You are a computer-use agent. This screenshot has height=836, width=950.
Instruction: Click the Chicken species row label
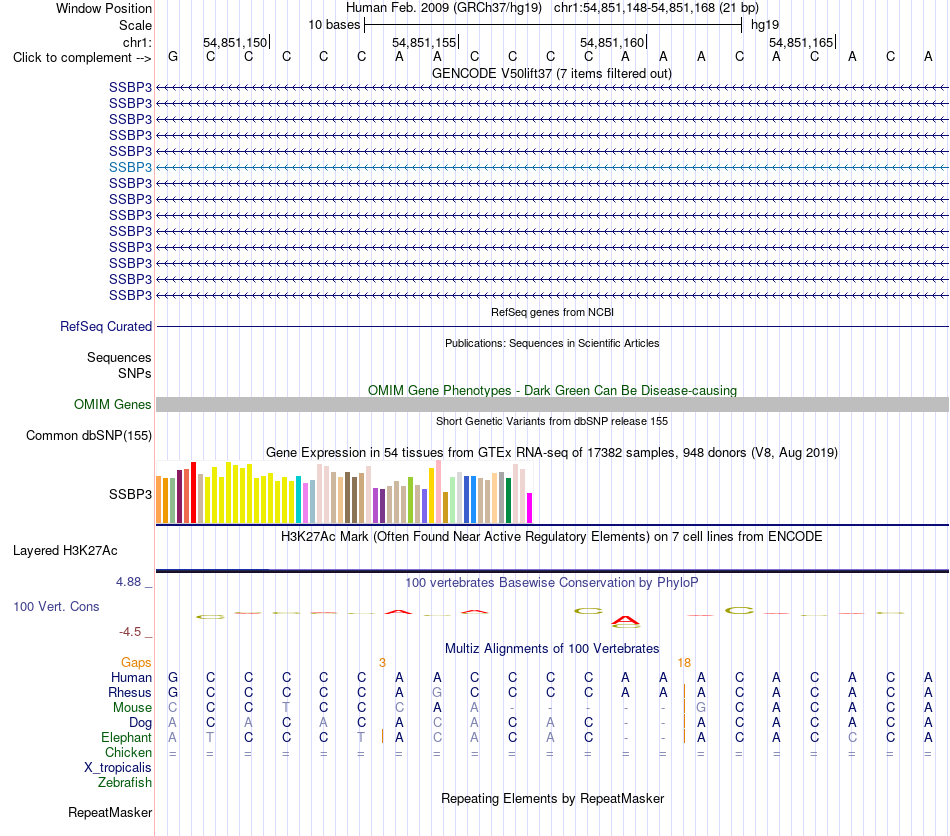pos(128,752)
